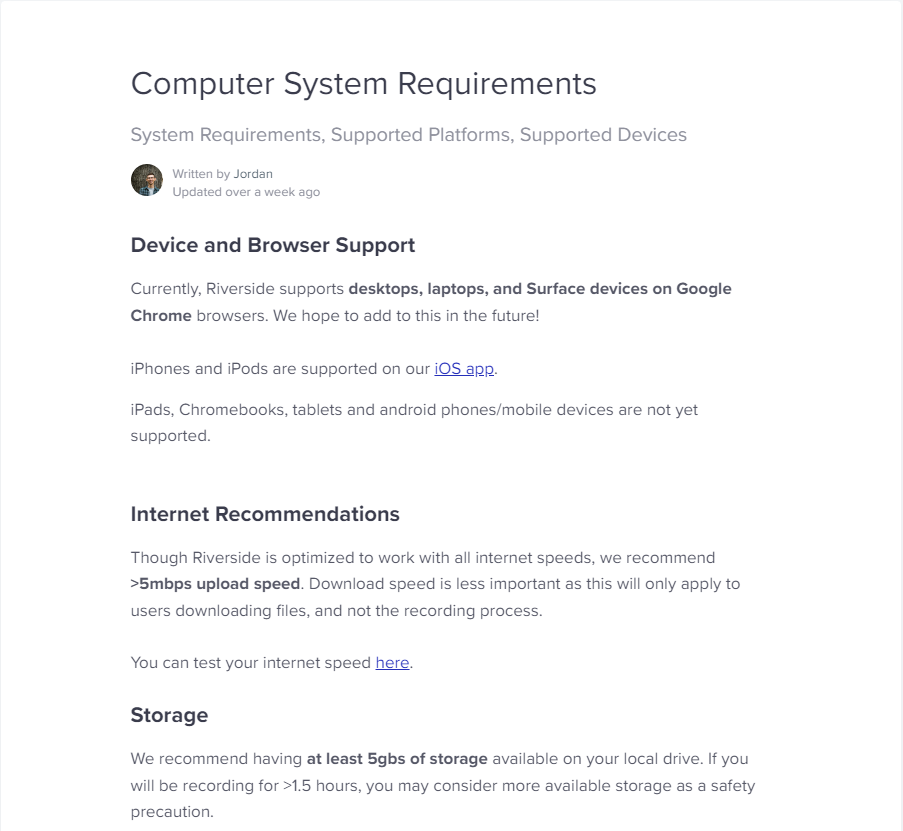Viewport: 903px width, 831px height.
Task: Click the 'Written by' label
Action: click(202, 174)
